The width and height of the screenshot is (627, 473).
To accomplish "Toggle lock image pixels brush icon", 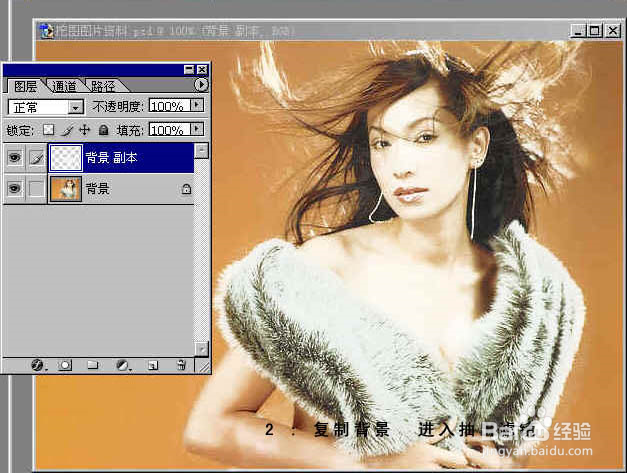I will (68, 130).
